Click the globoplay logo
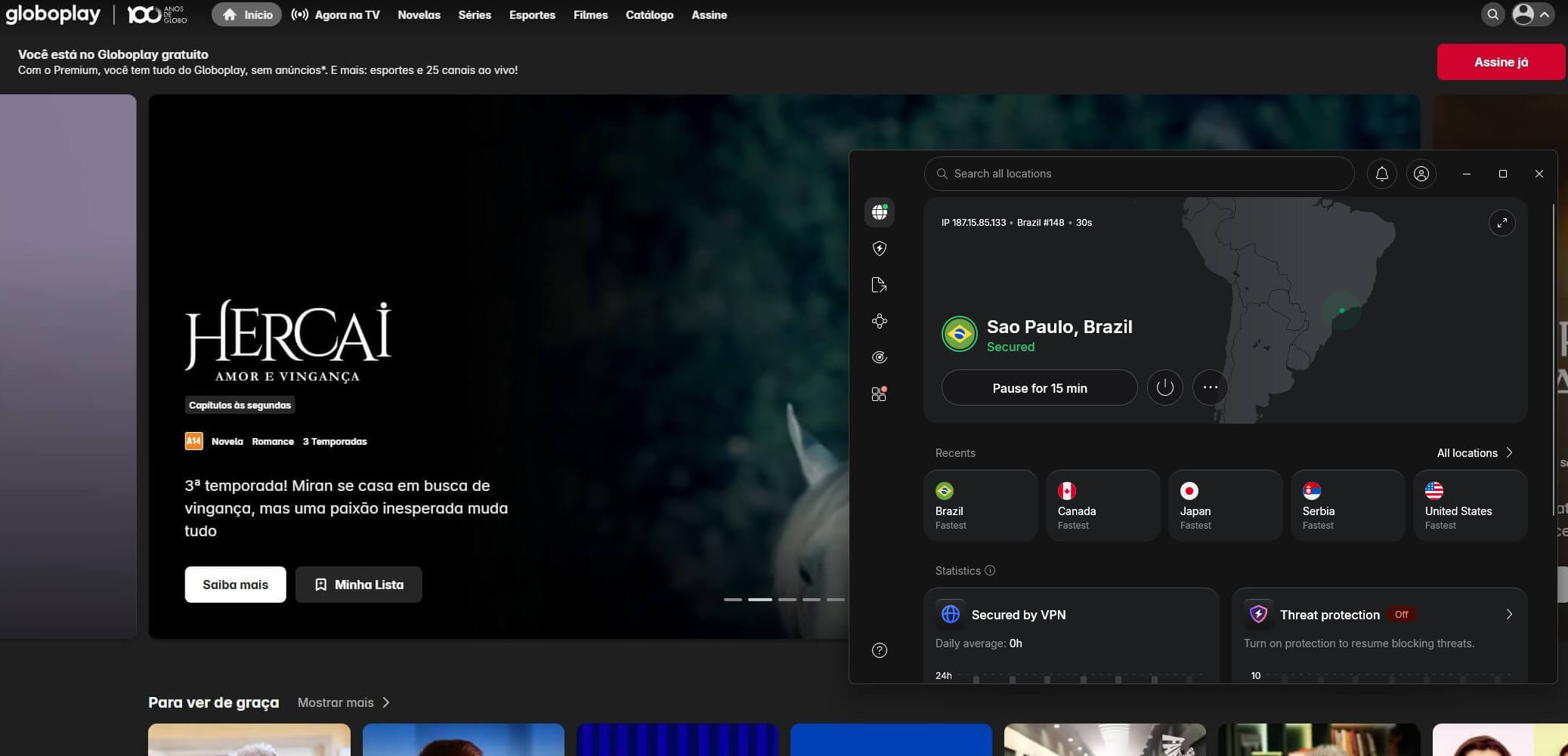The image size is (1568, 756). [x=53, y=14]
